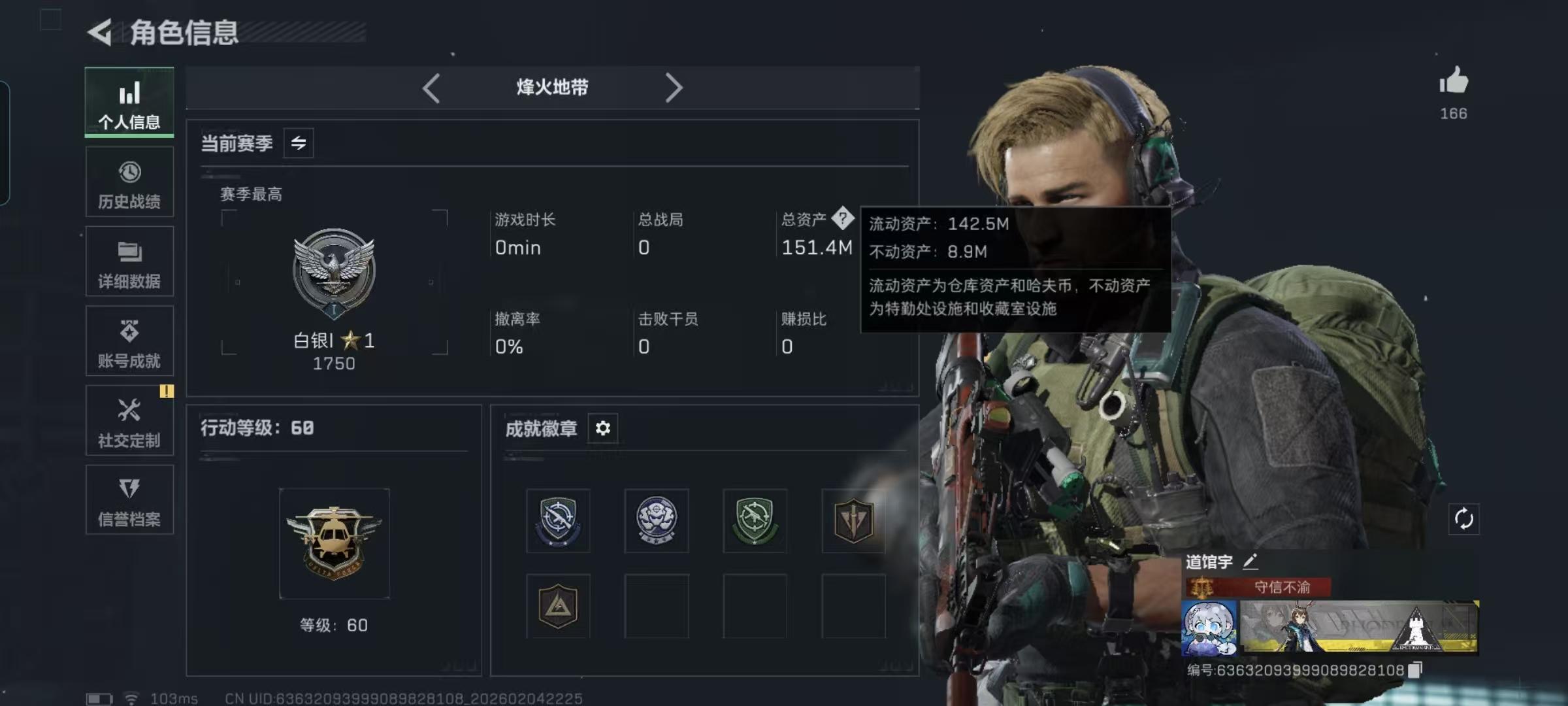Image resolution: width=1568 pixels, height=706 pixels.
Task: Switch mode with right chevron near 烽火地带
Action: [674, 88]
